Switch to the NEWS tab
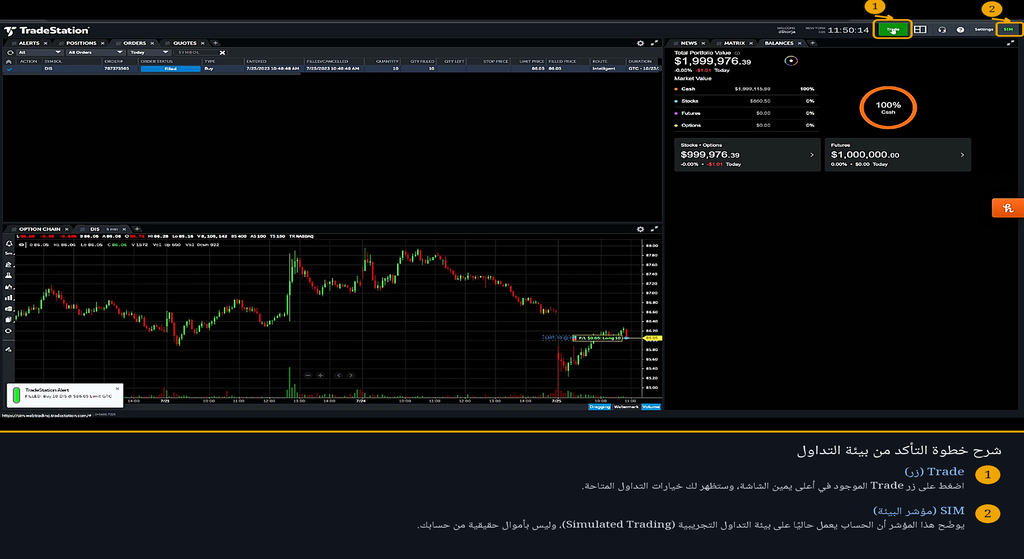The height and width of the screenshot is (559, 1024). click(688, 43)
